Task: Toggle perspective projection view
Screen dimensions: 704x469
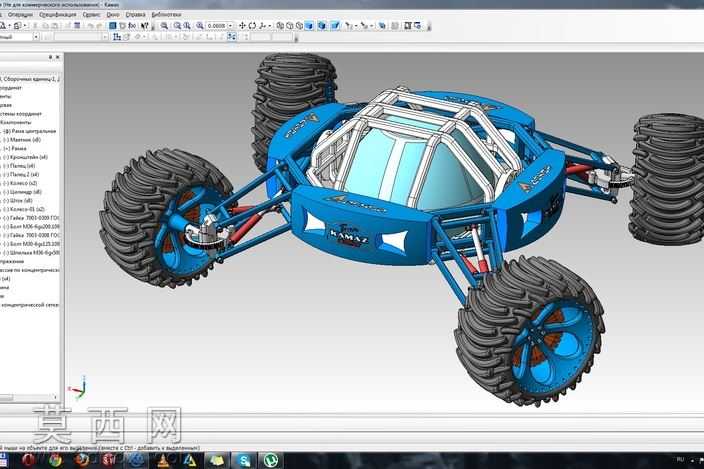Action: (335, 26)
